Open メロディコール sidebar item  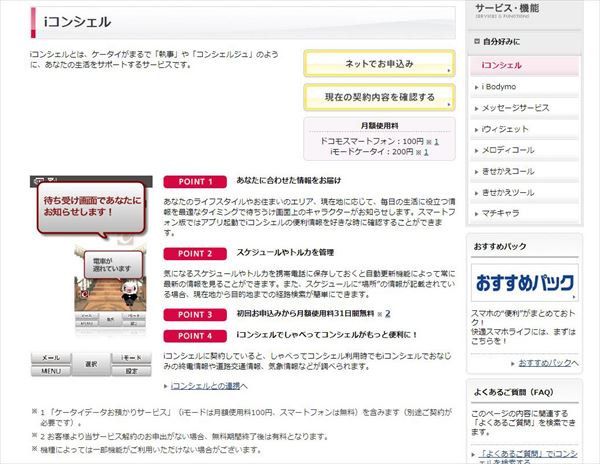(x=524, y=150)
